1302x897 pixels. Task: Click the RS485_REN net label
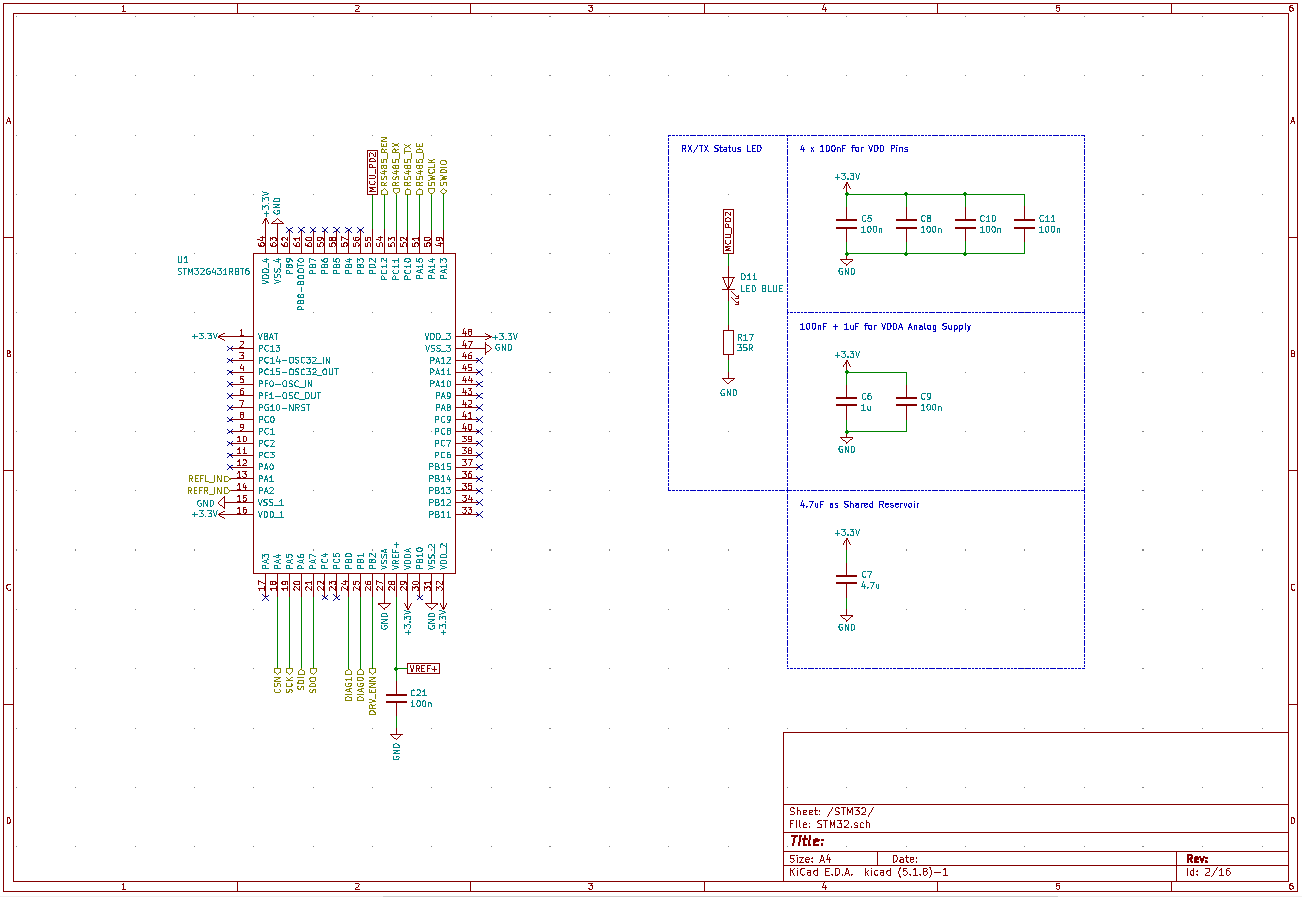384,164
